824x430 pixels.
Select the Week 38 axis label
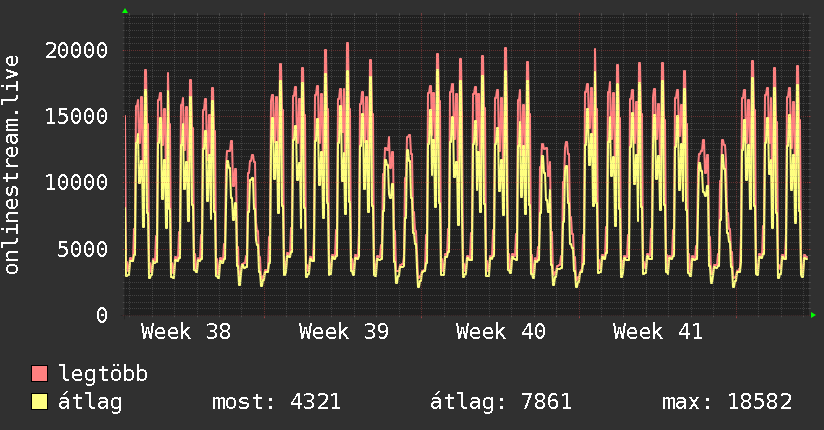coord(186,332)
